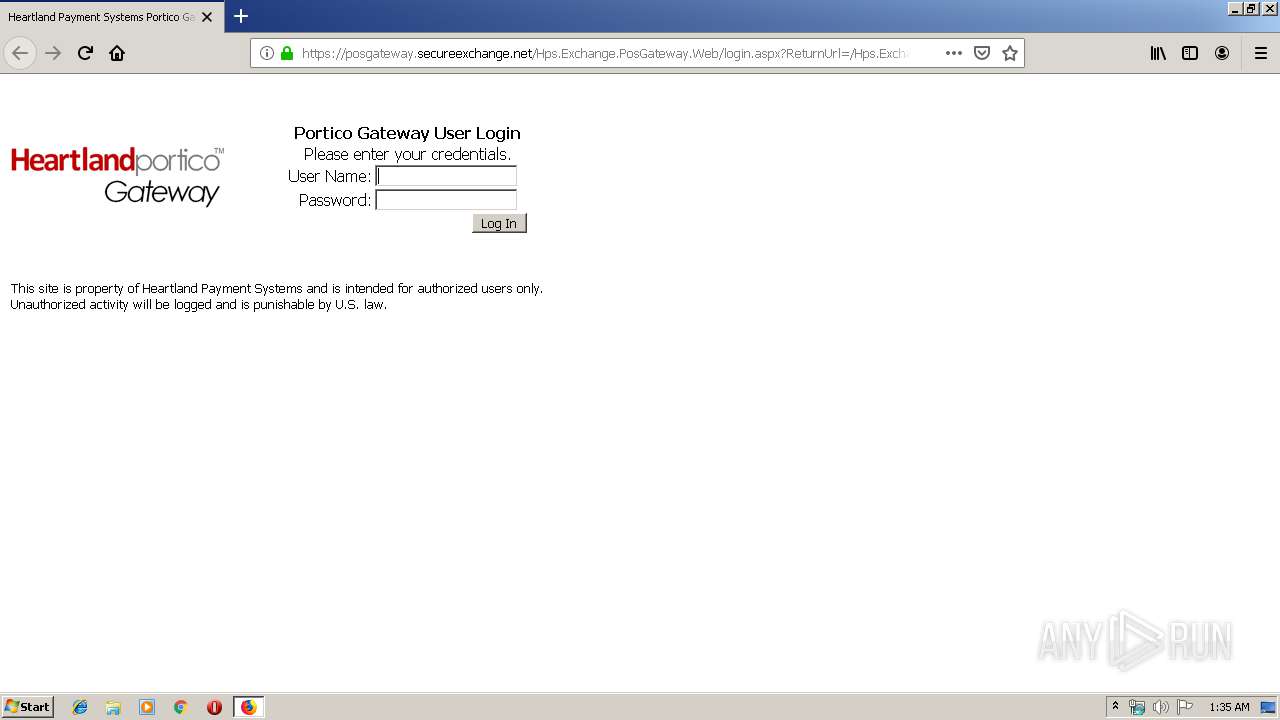Click the "User Name:" label
Screen dimensions: 1280x720
329,176
